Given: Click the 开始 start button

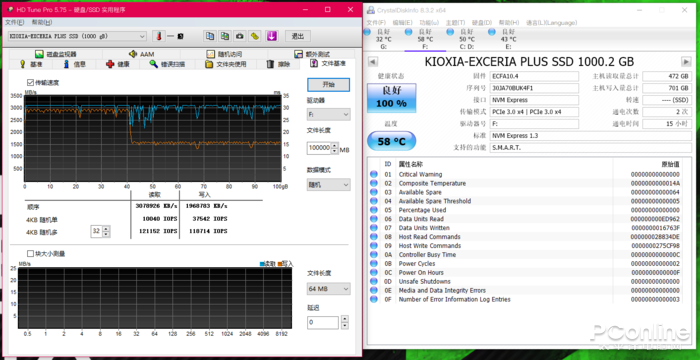Looking at the screenshot, I should coord(329,84).
